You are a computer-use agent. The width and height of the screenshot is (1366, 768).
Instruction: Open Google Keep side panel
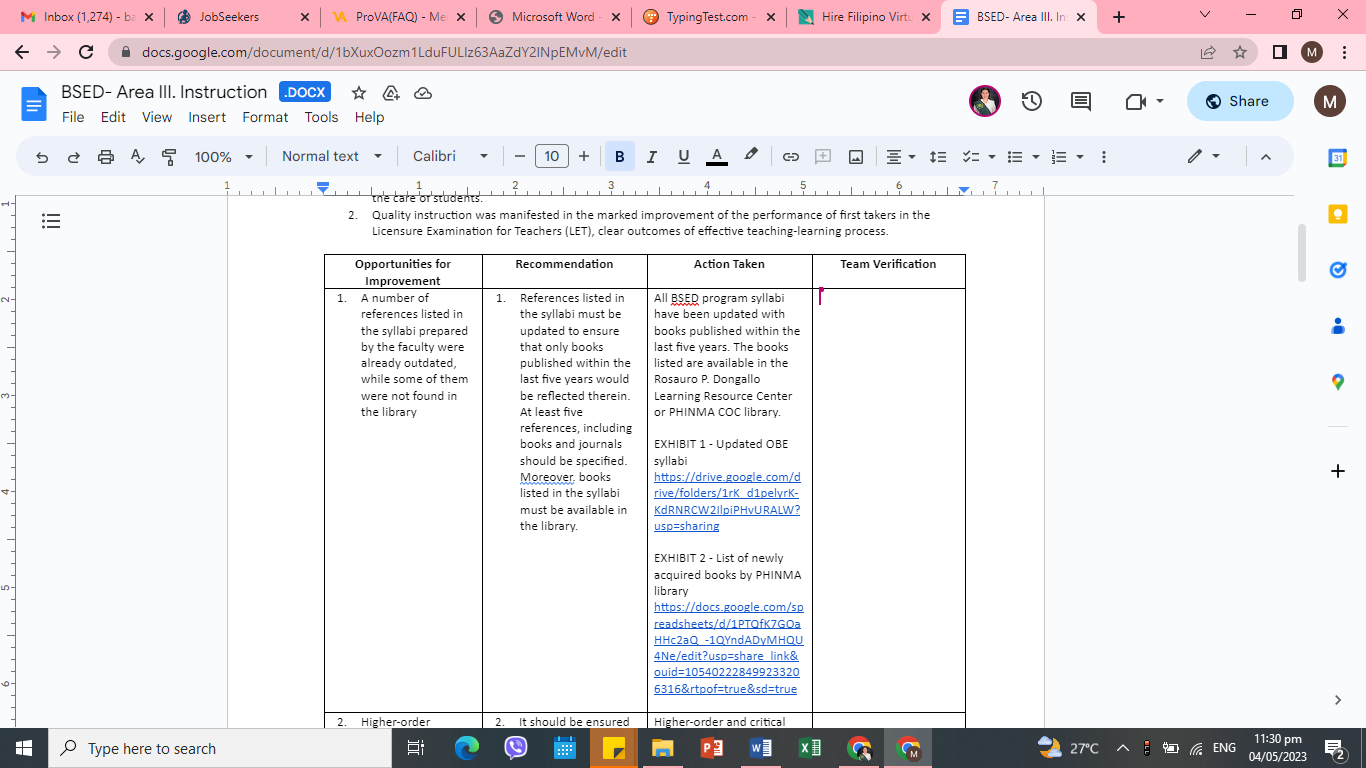coord(1338,214)
